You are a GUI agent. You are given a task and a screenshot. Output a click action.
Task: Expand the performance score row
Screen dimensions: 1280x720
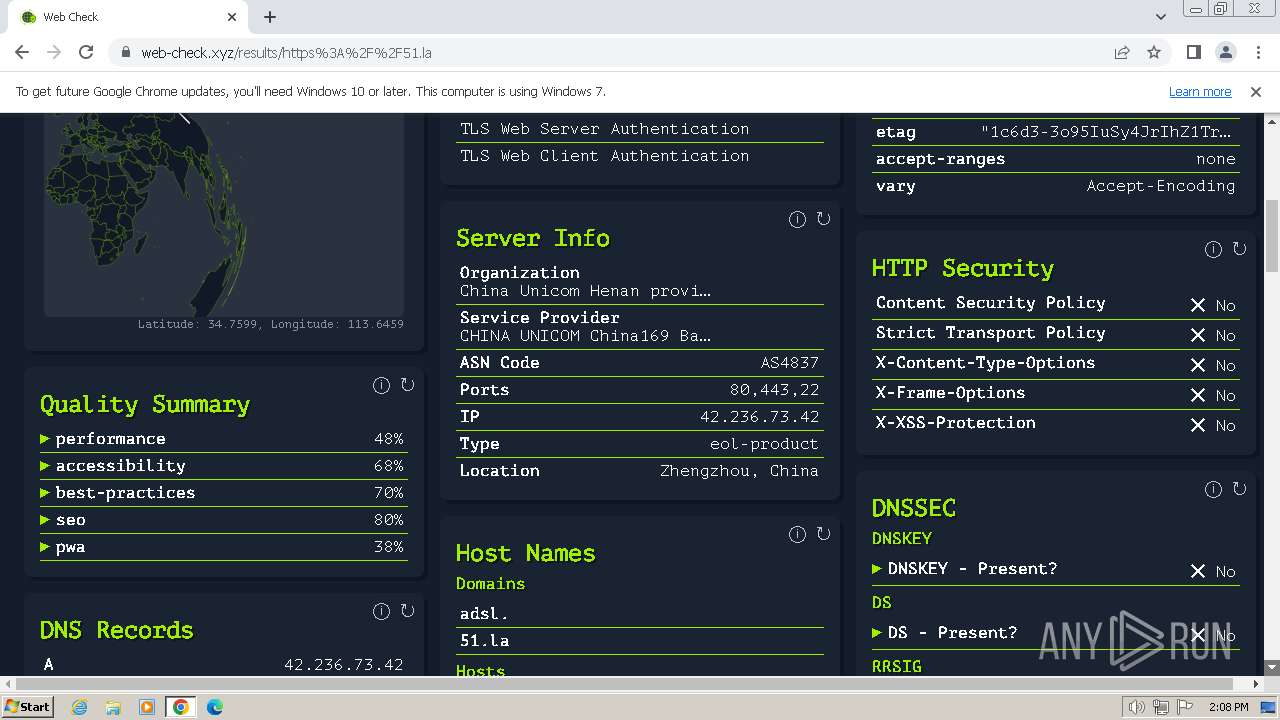pos(224,439)
